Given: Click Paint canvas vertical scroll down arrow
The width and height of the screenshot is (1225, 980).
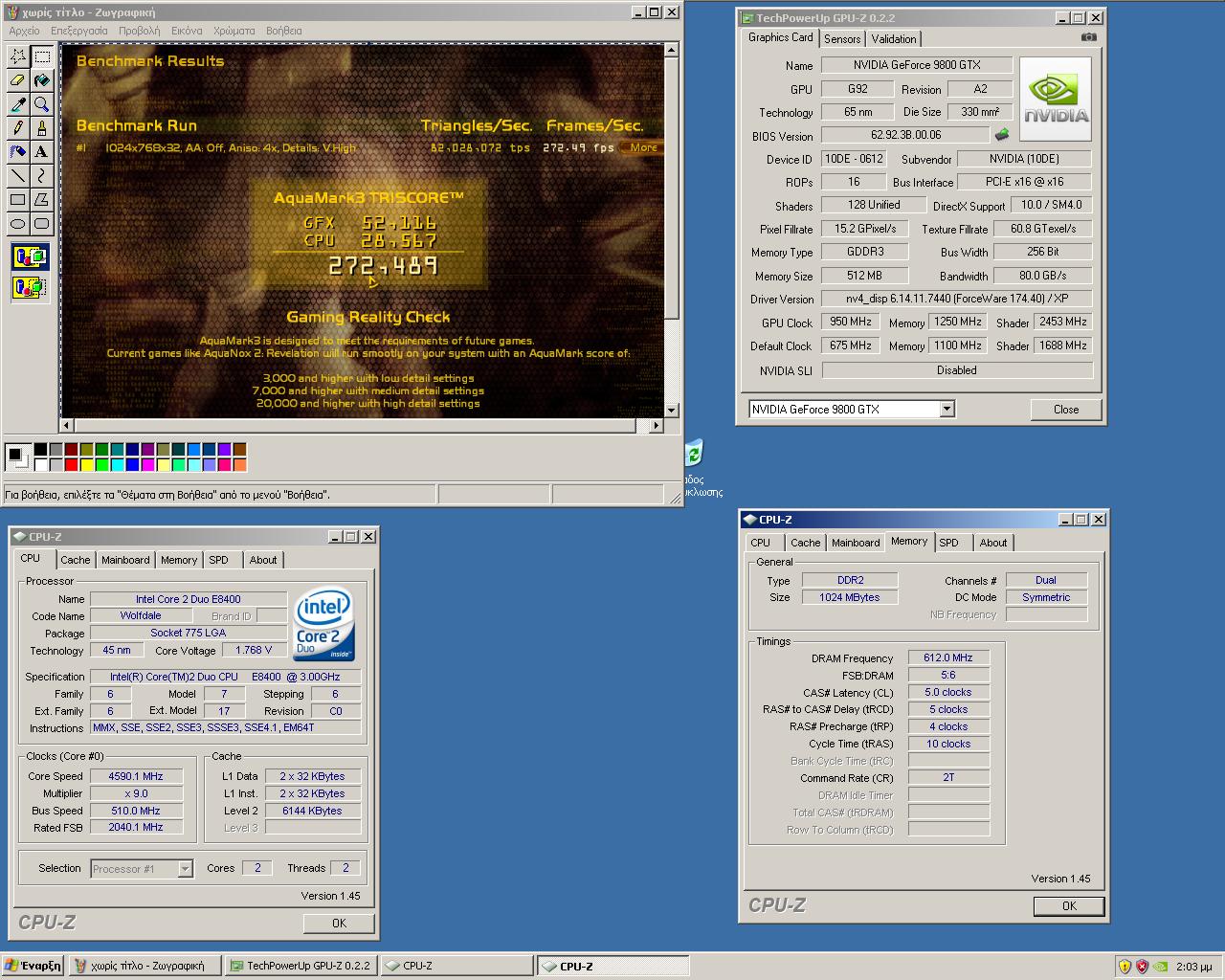Looking at the screenshot, I should click(671, 410).
